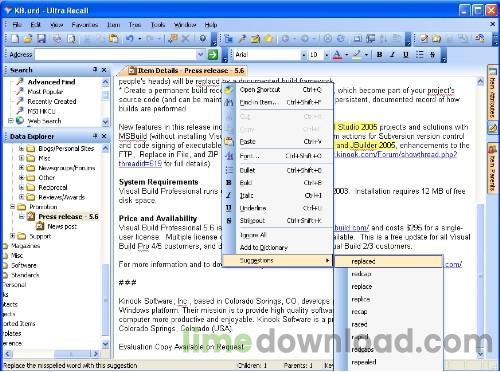
Task: Pick the 'replace' spelling suggestion
Action: (389, 287)
